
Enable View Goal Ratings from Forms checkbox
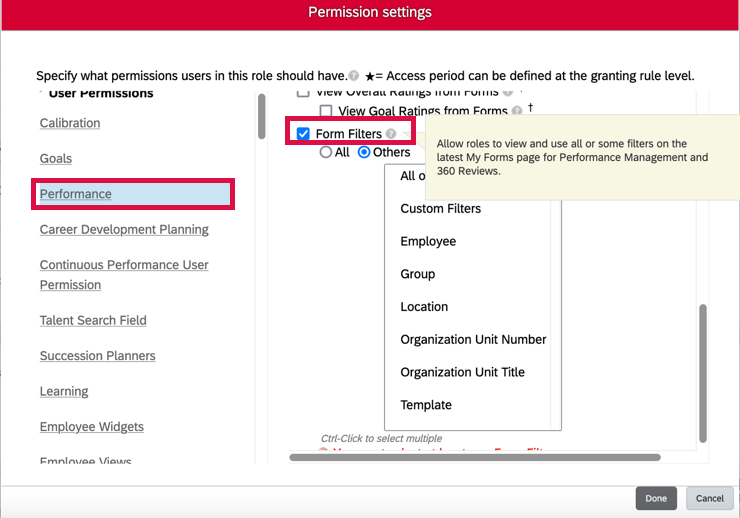[x=326, y=111]
